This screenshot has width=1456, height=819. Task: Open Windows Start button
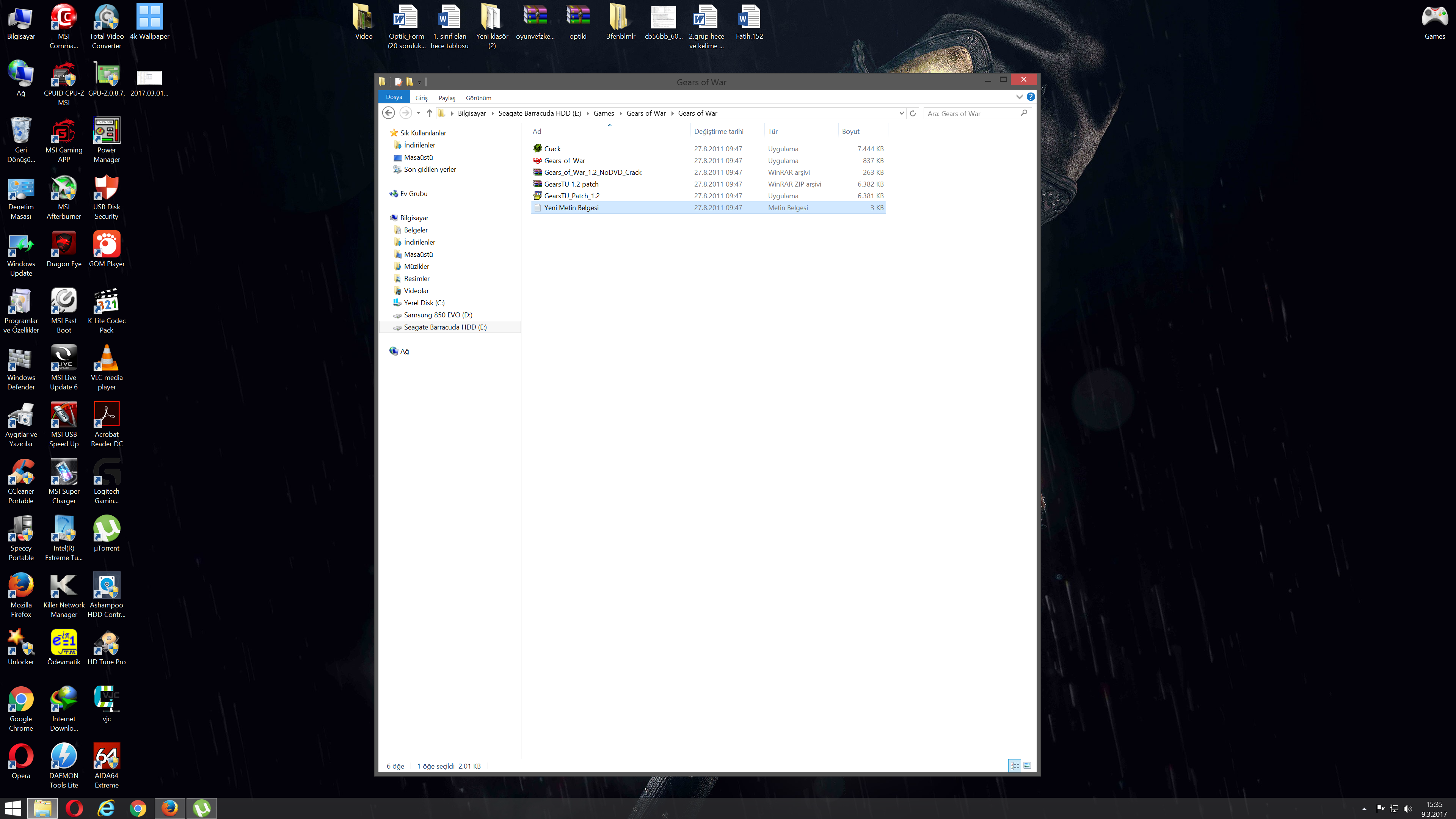13,808
